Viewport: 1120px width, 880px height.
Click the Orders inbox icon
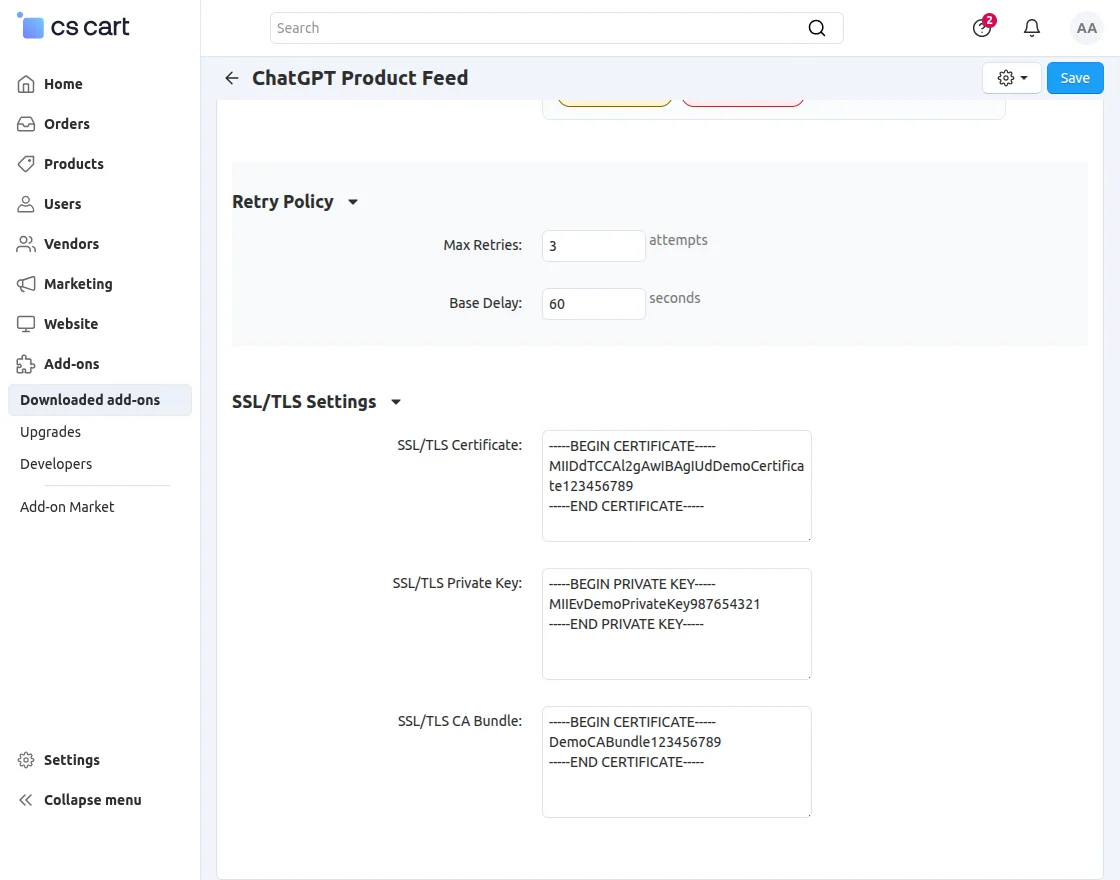point(26,124)
